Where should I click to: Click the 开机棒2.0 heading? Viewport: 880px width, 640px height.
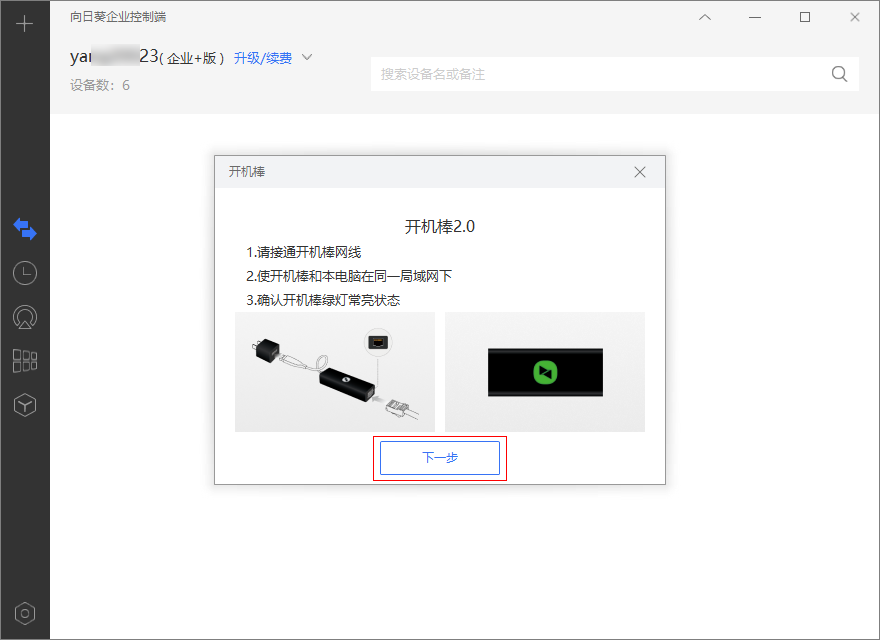[440, 227]
